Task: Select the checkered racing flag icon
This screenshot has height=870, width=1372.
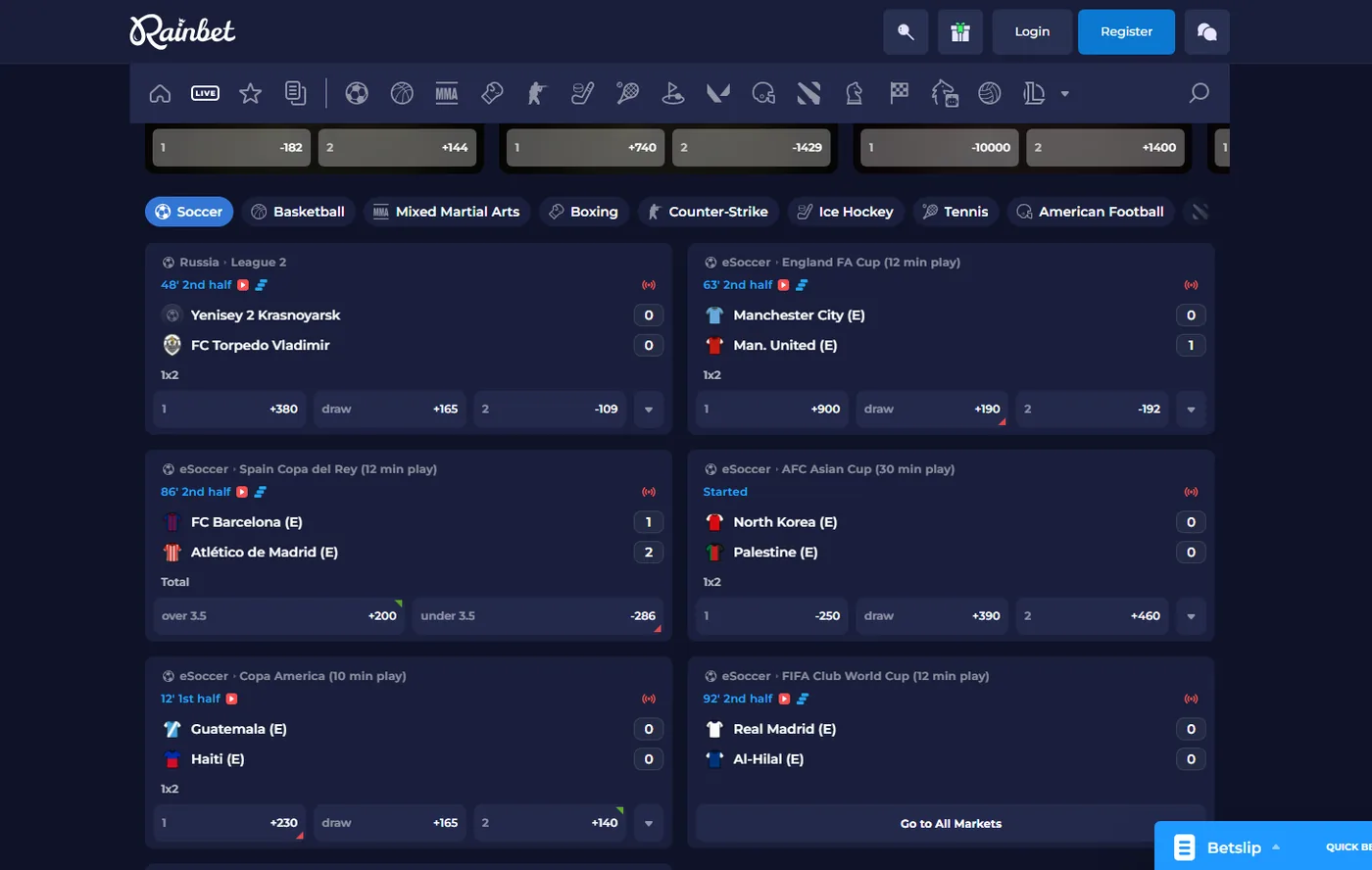Action: pos(899,93)
